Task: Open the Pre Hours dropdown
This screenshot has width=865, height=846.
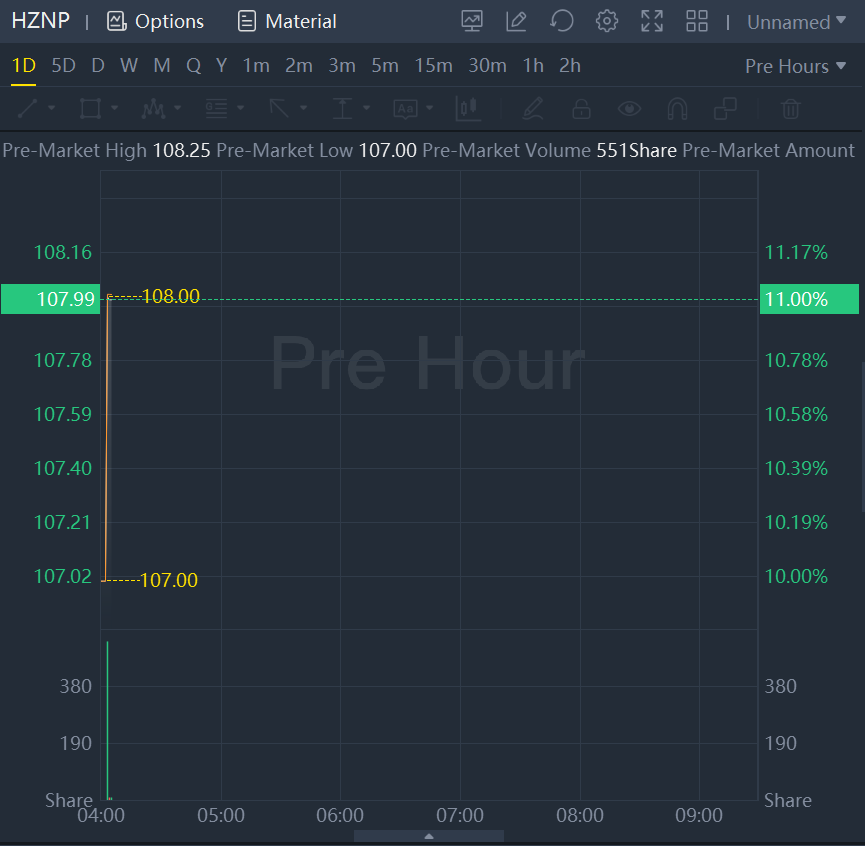Action: (x=795, y=66)
